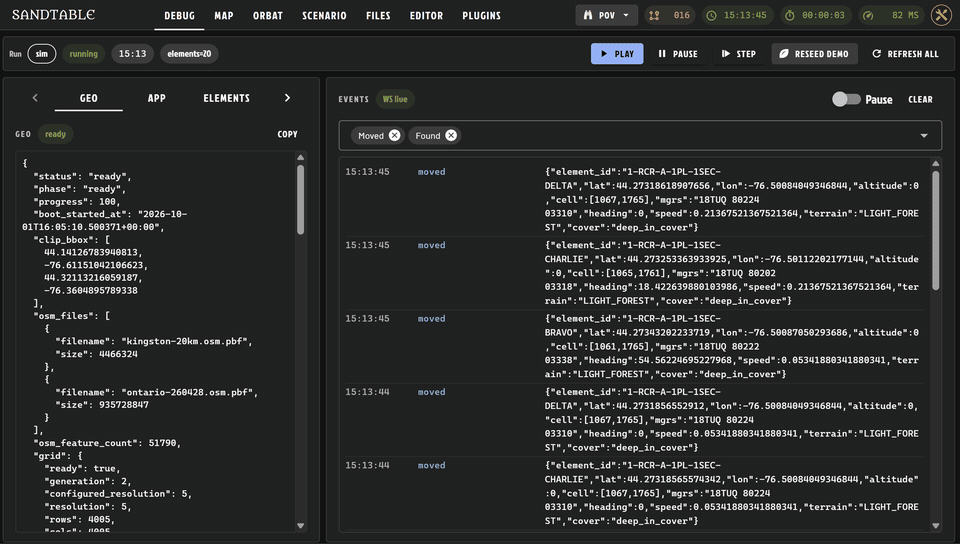Select first 15:13:45 moved event with speed 0.2136 and heading 0
Screen dimensions: 960x544
coord(632,199)
